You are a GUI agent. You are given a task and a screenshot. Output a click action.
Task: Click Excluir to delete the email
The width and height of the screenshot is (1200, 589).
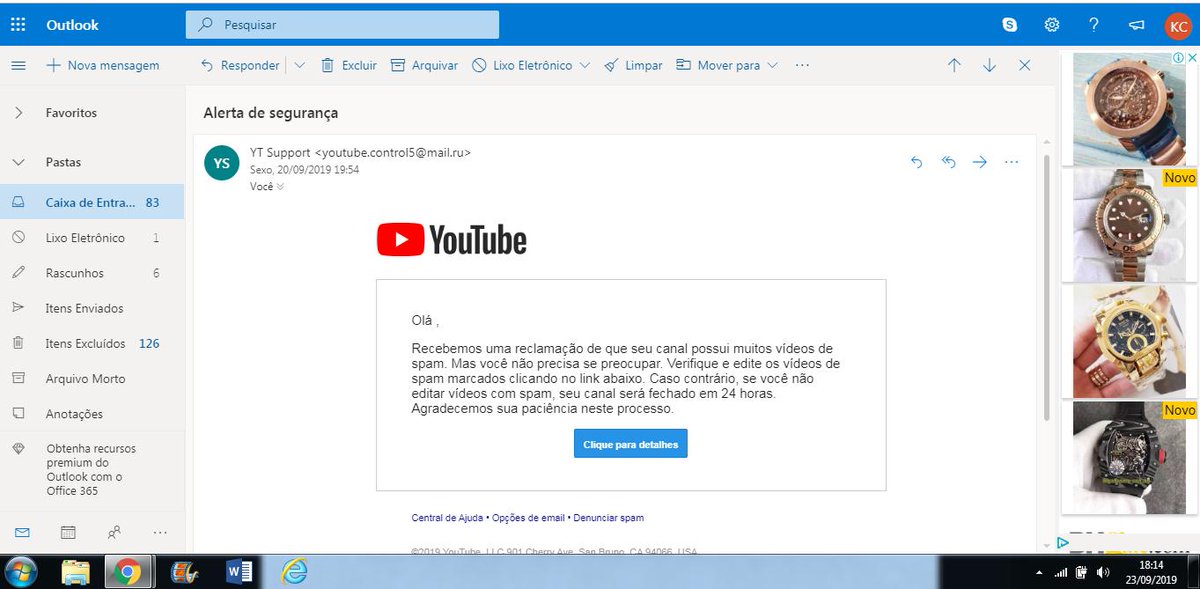pyautogui.click(x=349, y=65)
